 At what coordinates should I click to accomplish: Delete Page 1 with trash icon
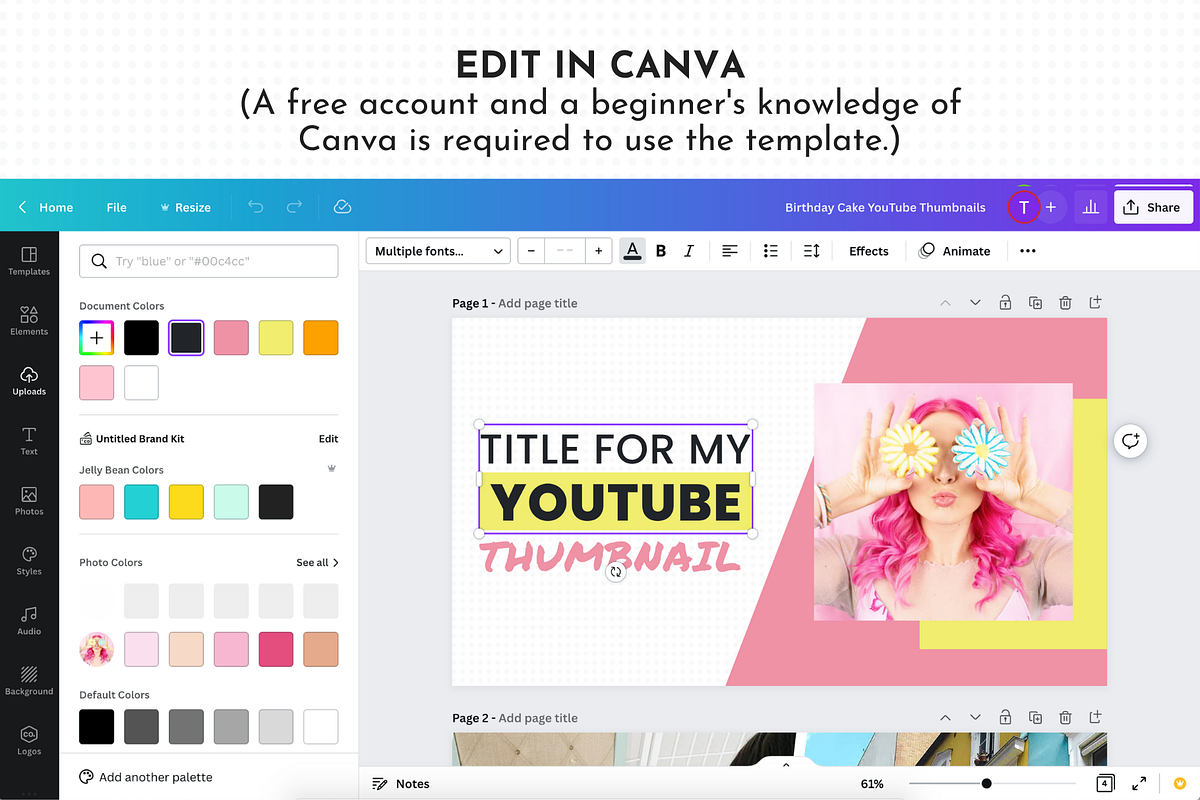coord(1066,302)
